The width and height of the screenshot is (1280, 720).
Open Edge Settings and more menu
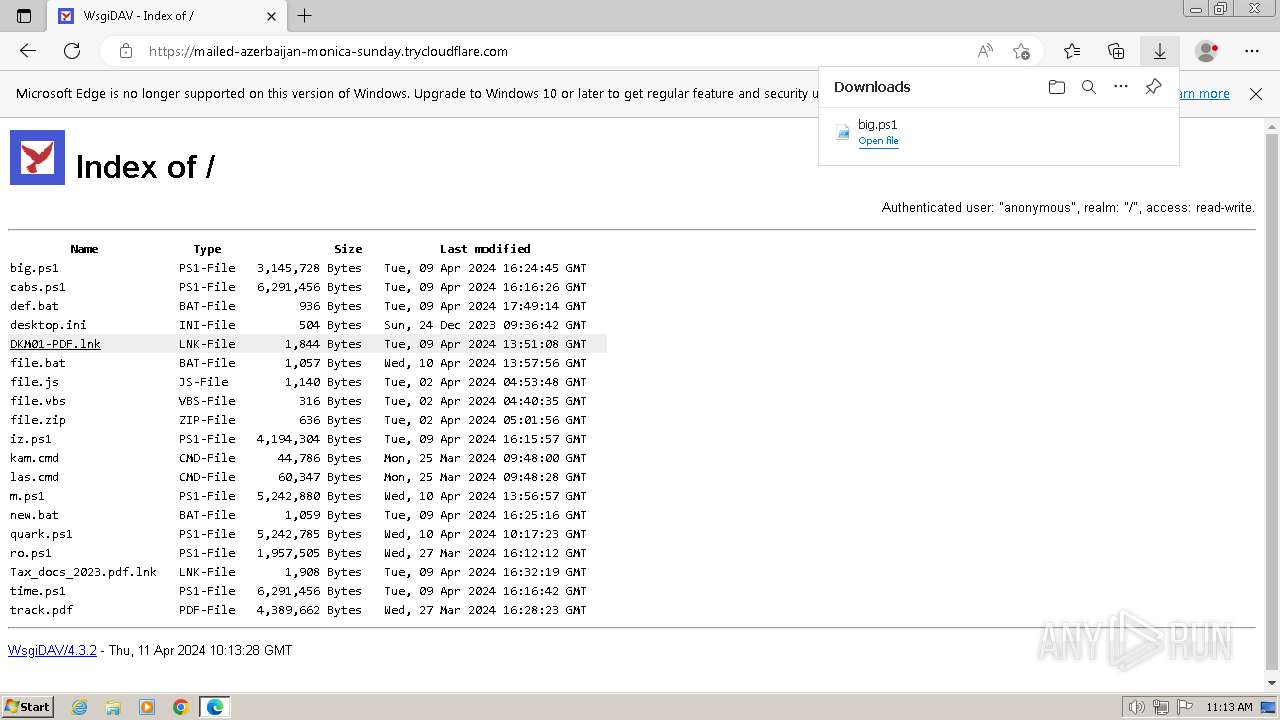(1252, 51)
